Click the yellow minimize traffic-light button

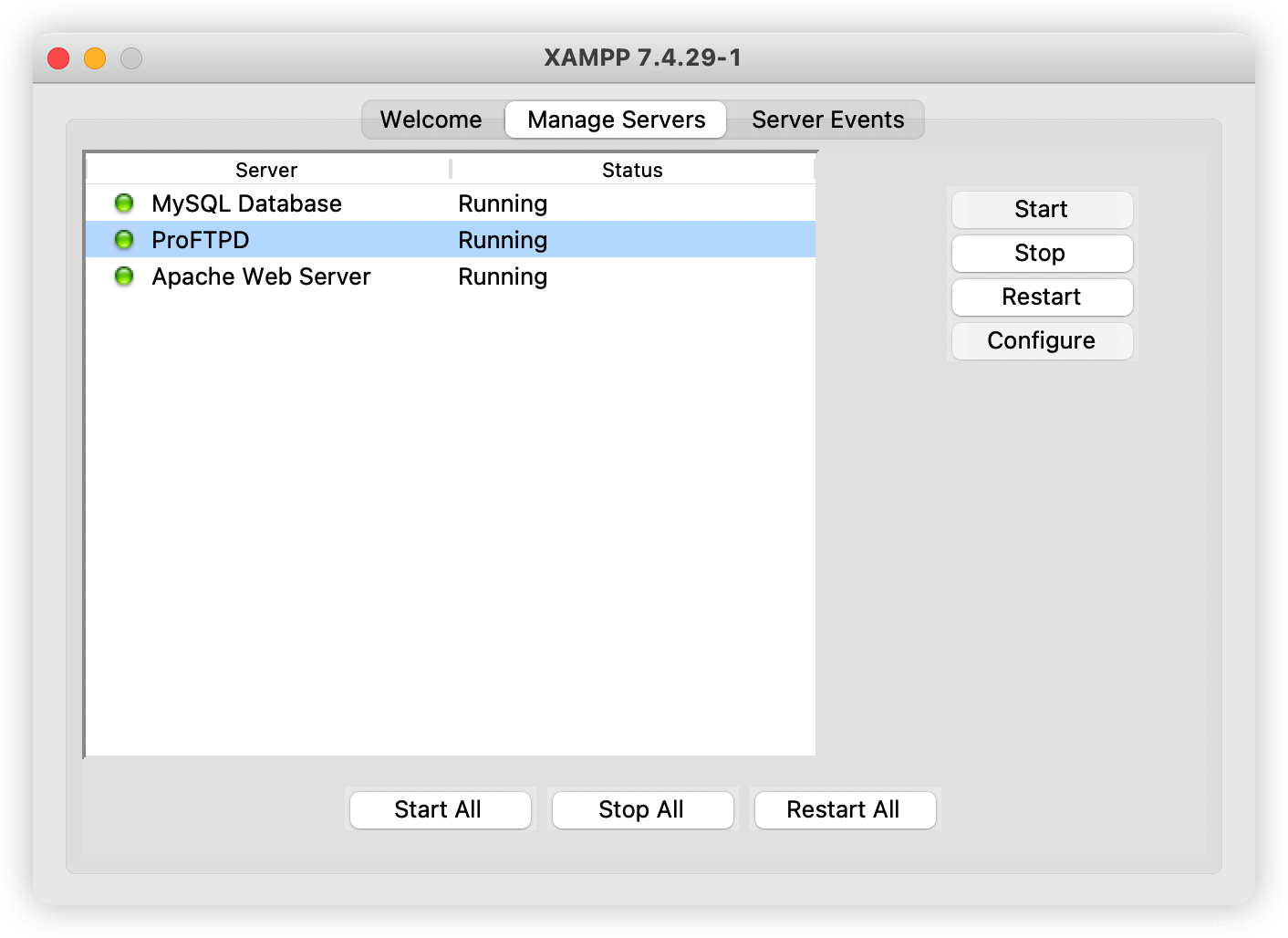94,57
